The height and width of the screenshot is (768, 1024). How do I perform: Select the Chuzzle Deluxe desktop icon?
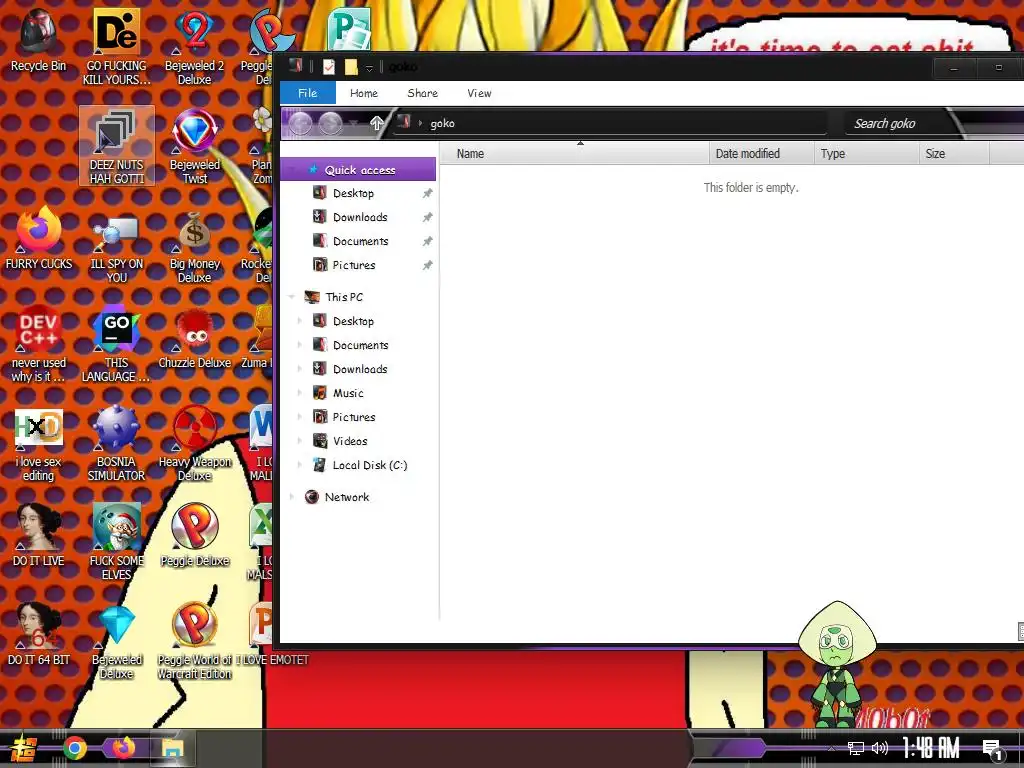195,340
